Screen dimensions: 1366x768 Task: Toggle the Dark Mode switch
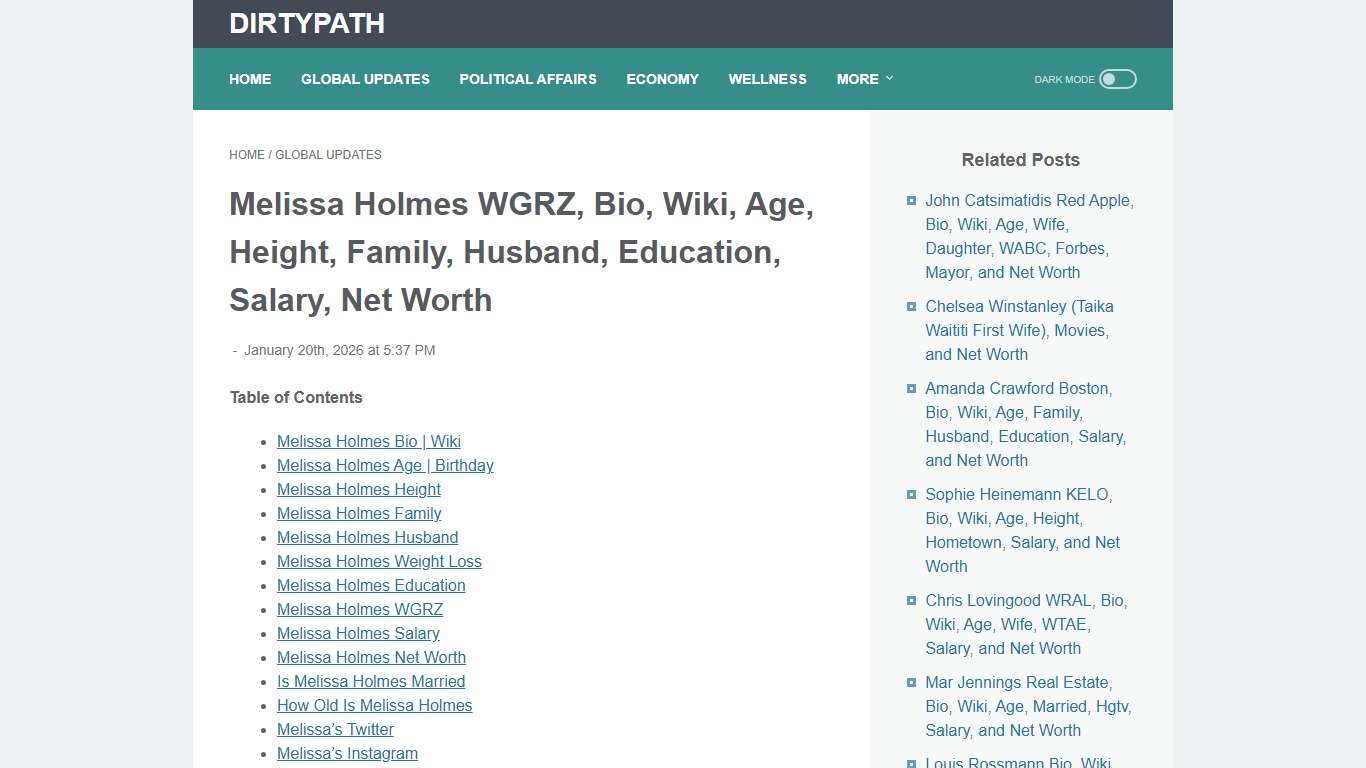(x=1117, y=78)
